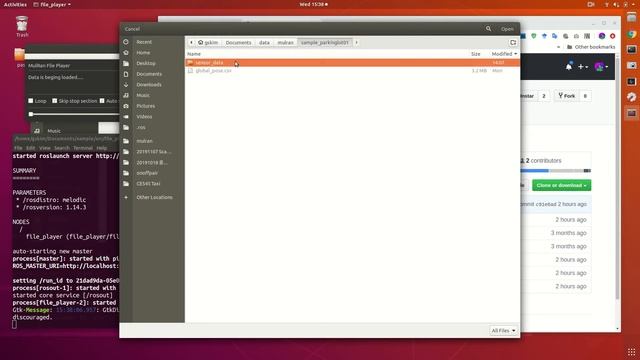Select the sample_parkinglot01 path segment

click(x=325, y=42)
